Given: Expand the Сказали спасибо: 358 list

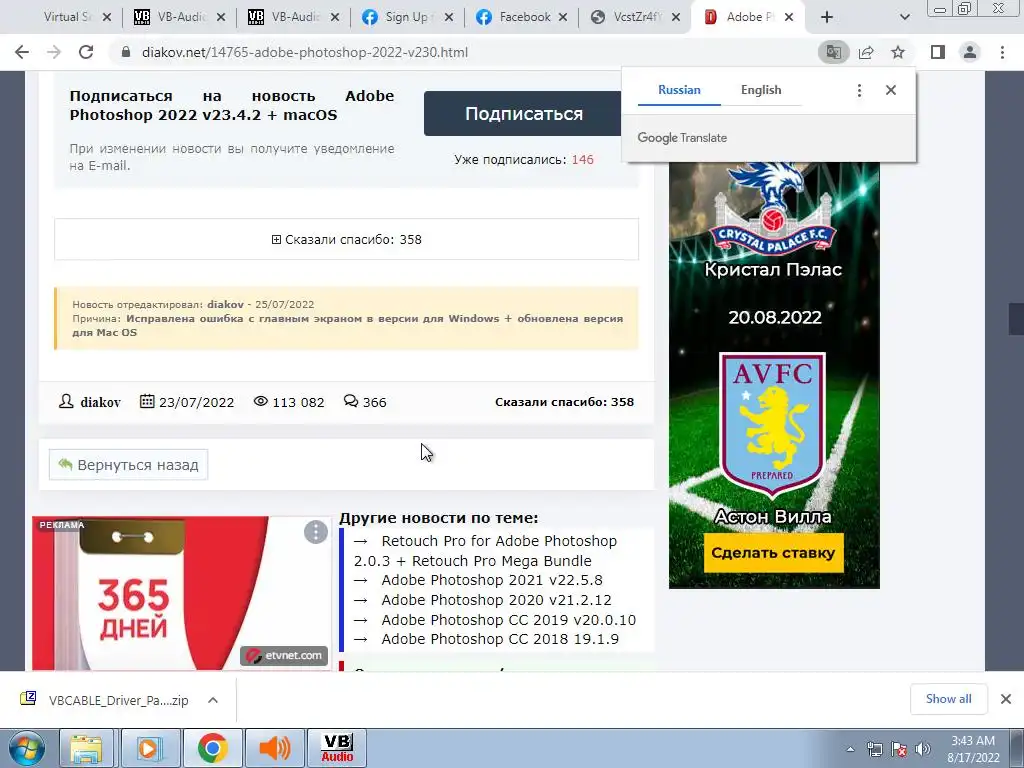Looking at the screenshot, I should [346, 240].
